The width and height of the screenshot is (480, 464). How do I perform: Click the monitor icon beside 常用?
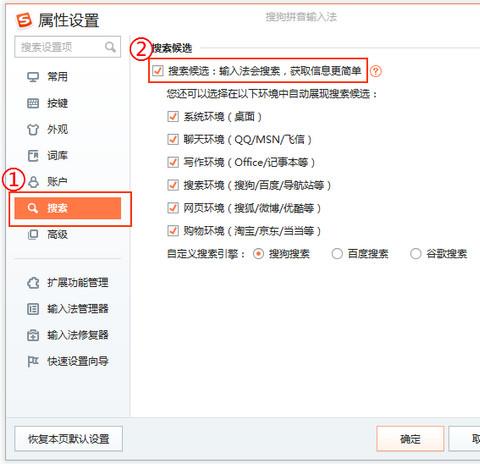click(33, 77)
